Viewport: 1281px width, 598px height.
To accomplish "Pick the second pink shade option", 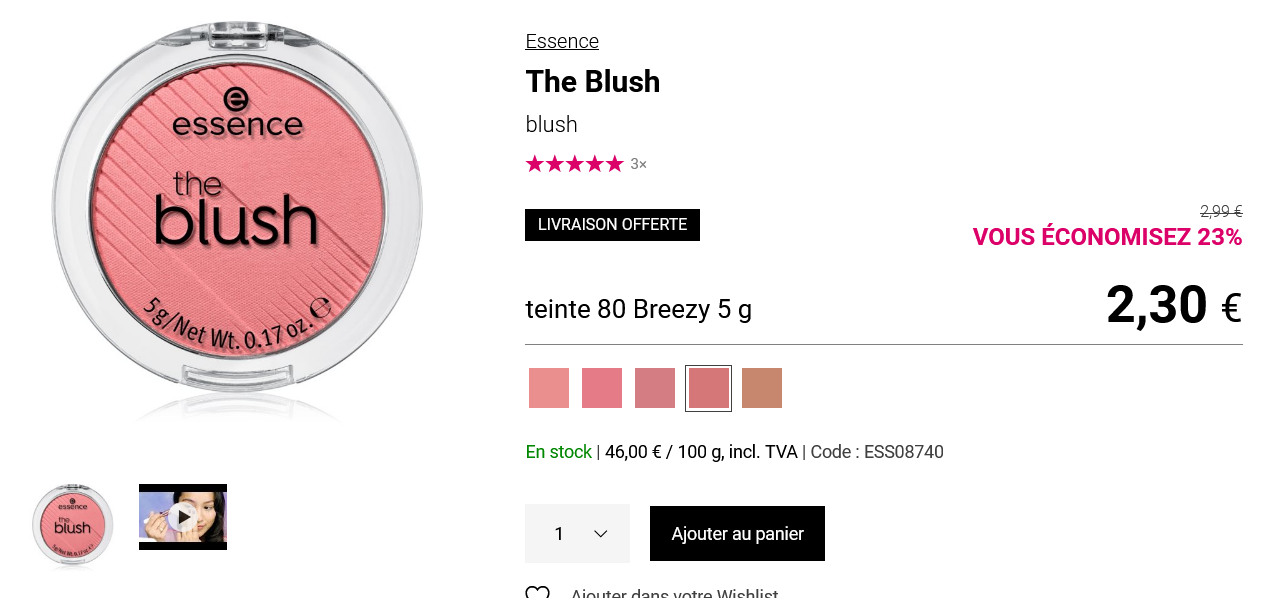I will (x=601, y=387).
